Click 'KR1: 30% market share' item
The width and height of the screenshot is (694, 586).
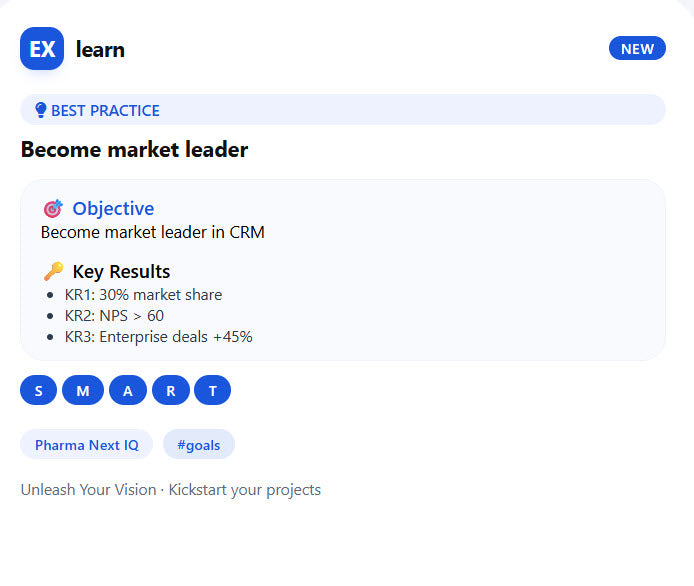[143, 295]
